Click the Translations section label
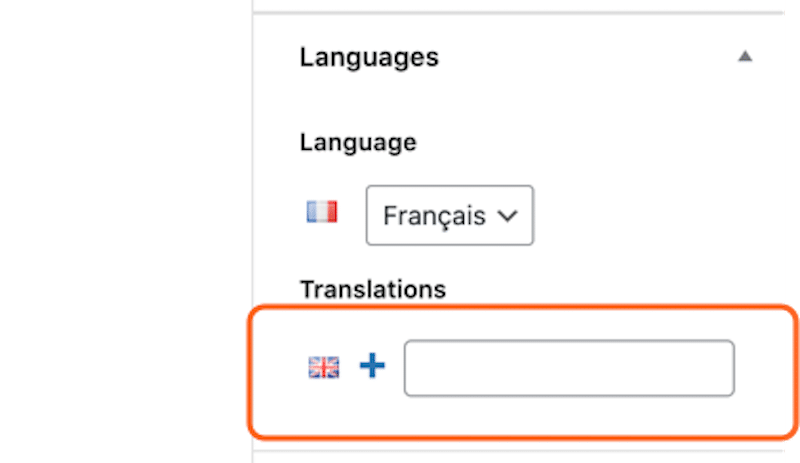The width and height of the screenshot is (800, 463). pyautogui.click(x=373, y=289)
